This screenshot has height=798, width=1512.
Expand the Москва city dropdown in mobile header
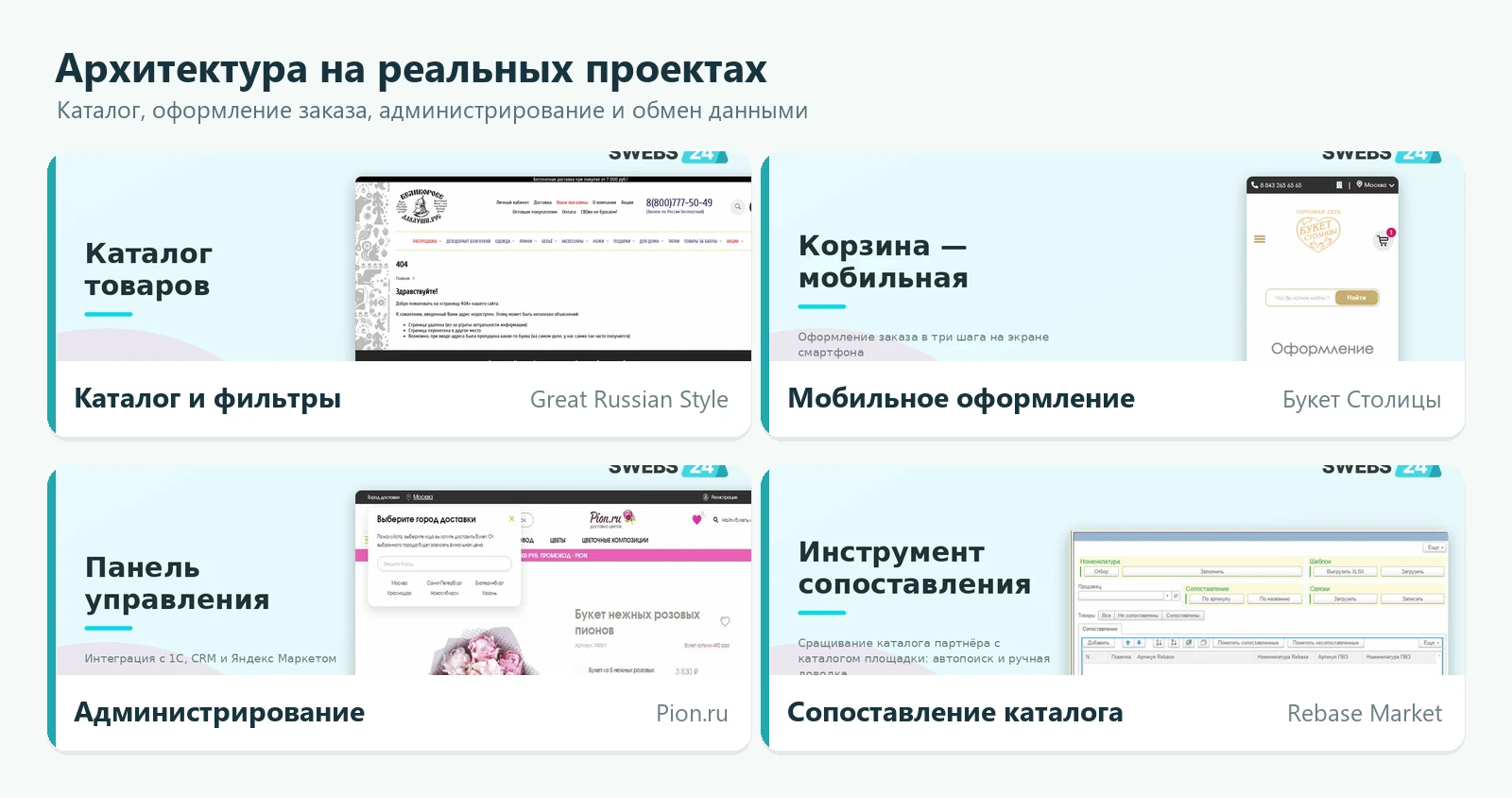pyautogui.click(x=1392, y=185)
